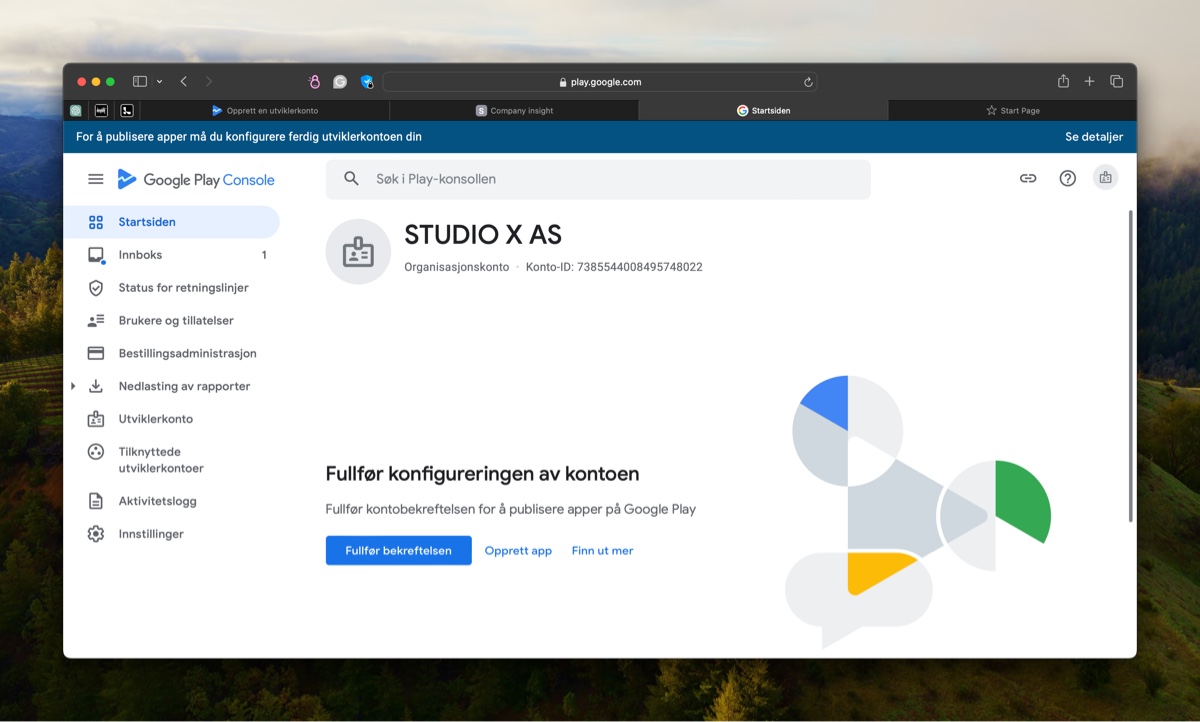Image resolution: width=1200 pixels, height=722 pixels.
Task: Click the Aktivitetslogg document icon
Action: (96, 501)
